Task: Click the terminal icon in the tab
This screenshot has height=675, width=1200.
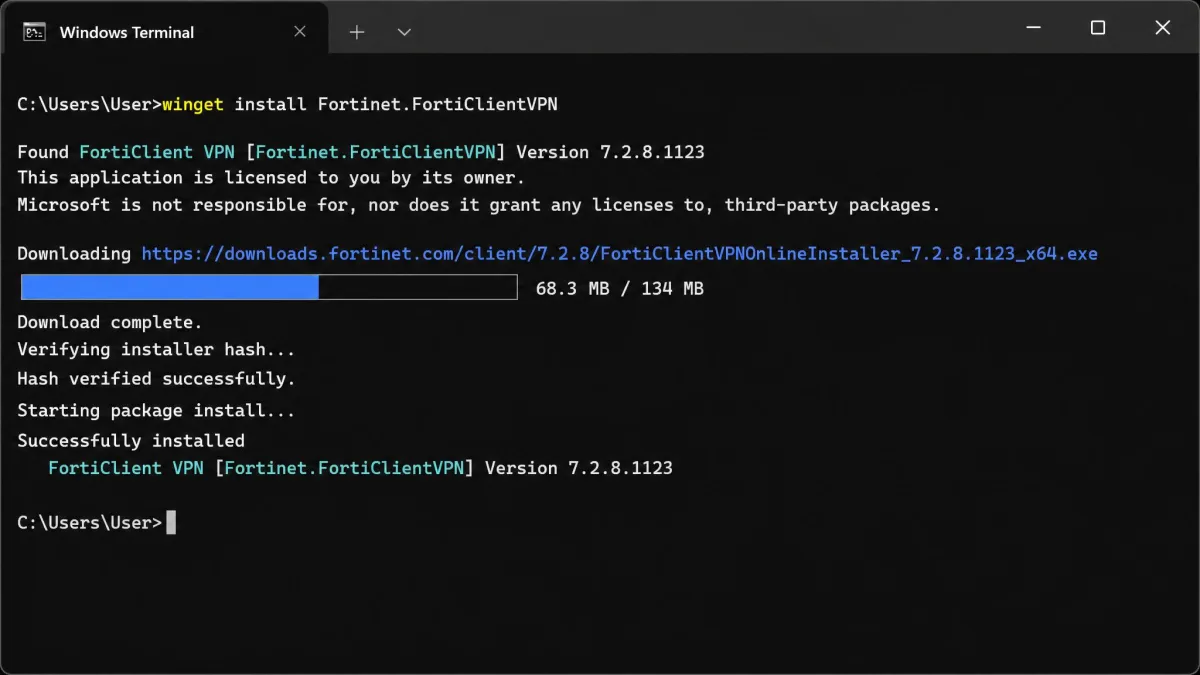Action: point(34,32)
